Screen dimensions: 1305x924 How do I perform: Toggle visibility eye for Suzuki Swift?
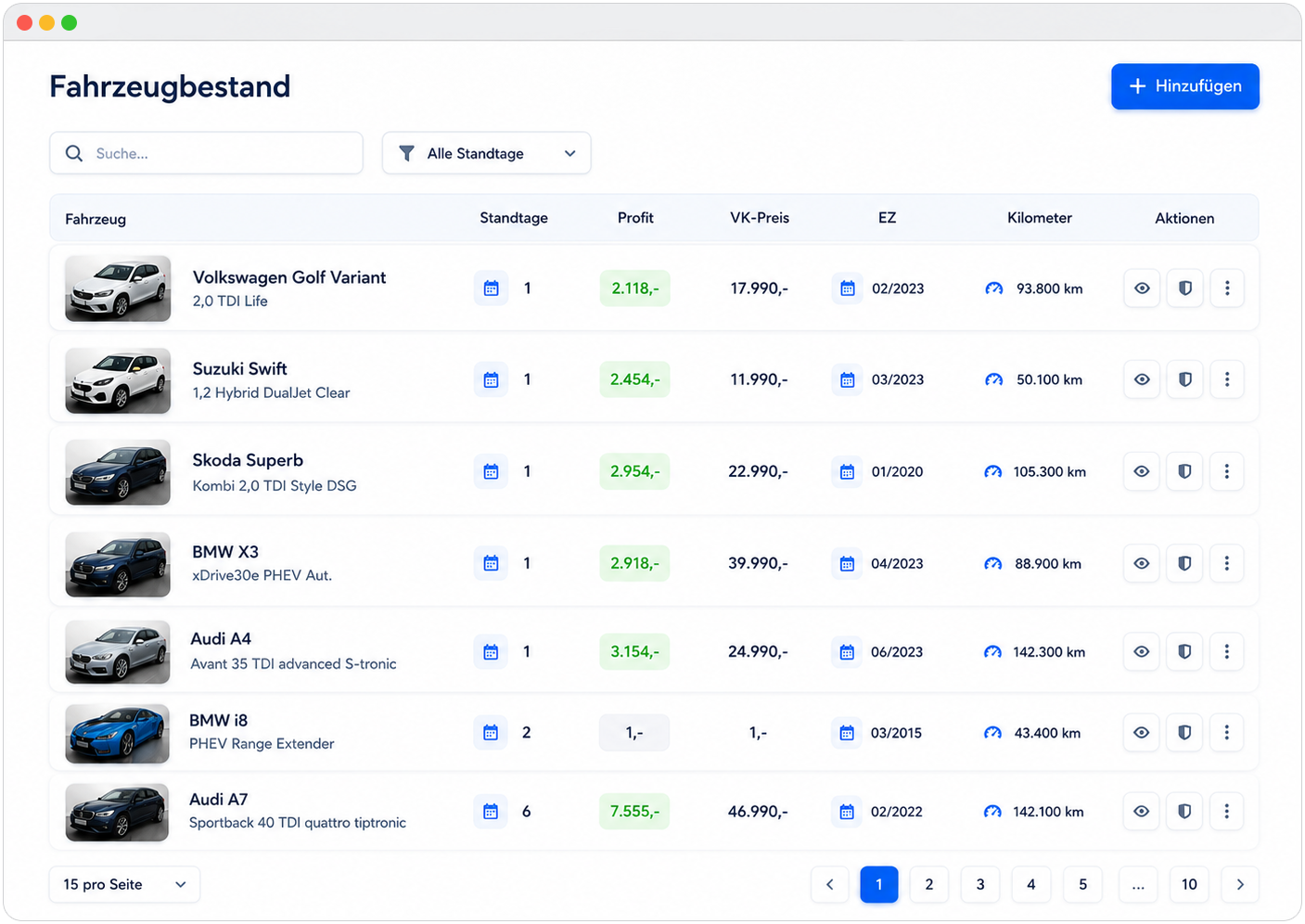[1142, 379]
